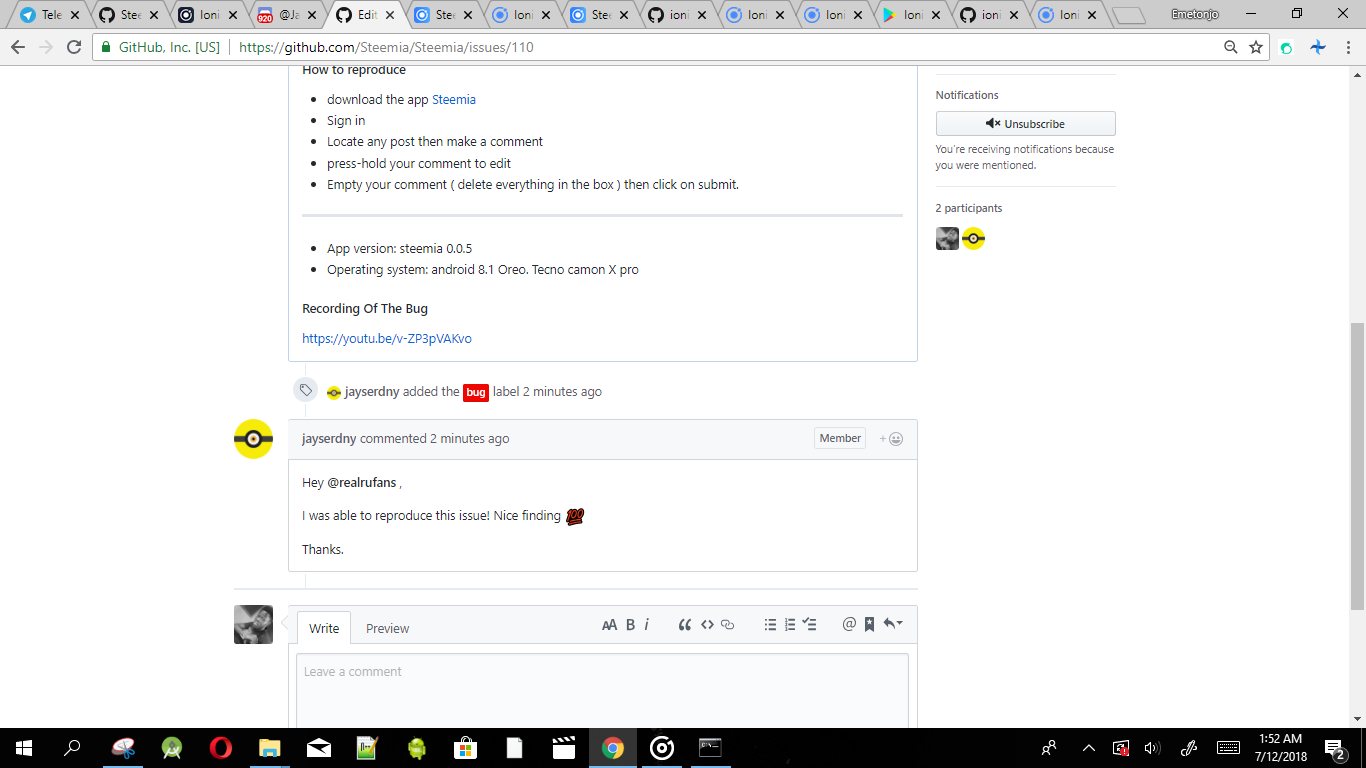This screenshot has height=768, width=1366.
Task: Click the red bug label
Action: click(476, 392)
